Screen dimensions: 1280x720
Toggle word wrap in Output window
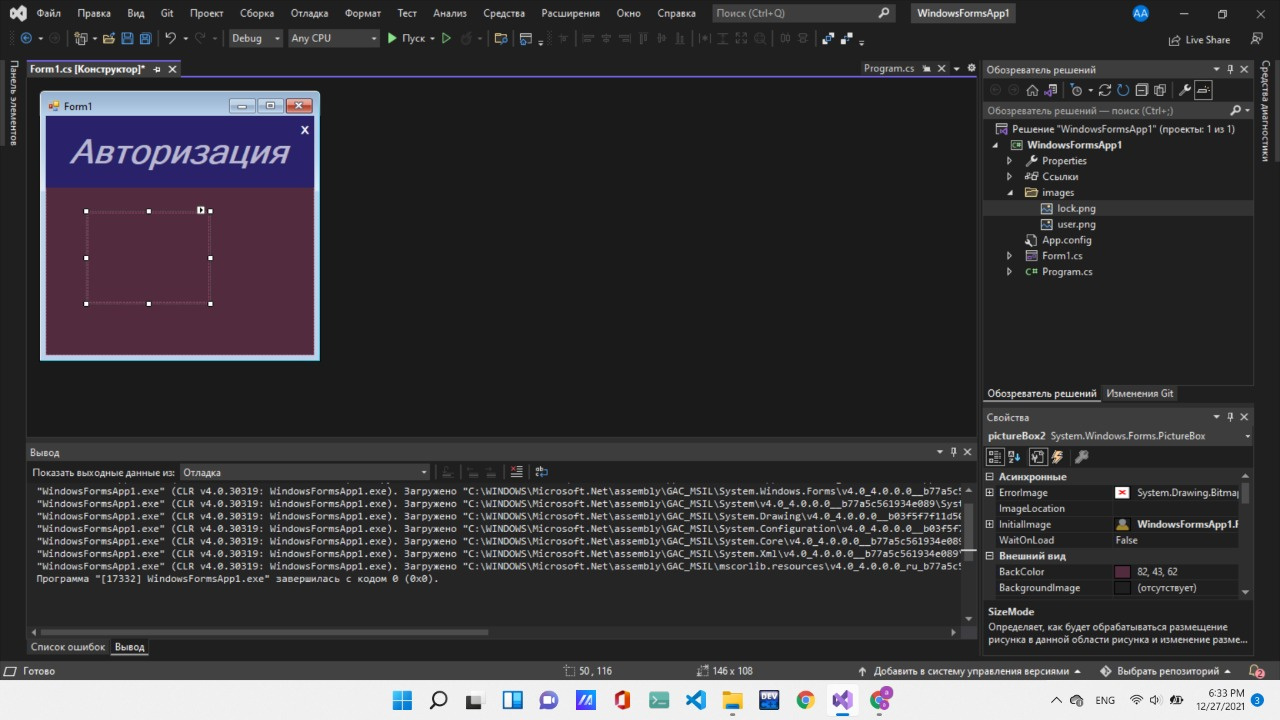(541, 472)
